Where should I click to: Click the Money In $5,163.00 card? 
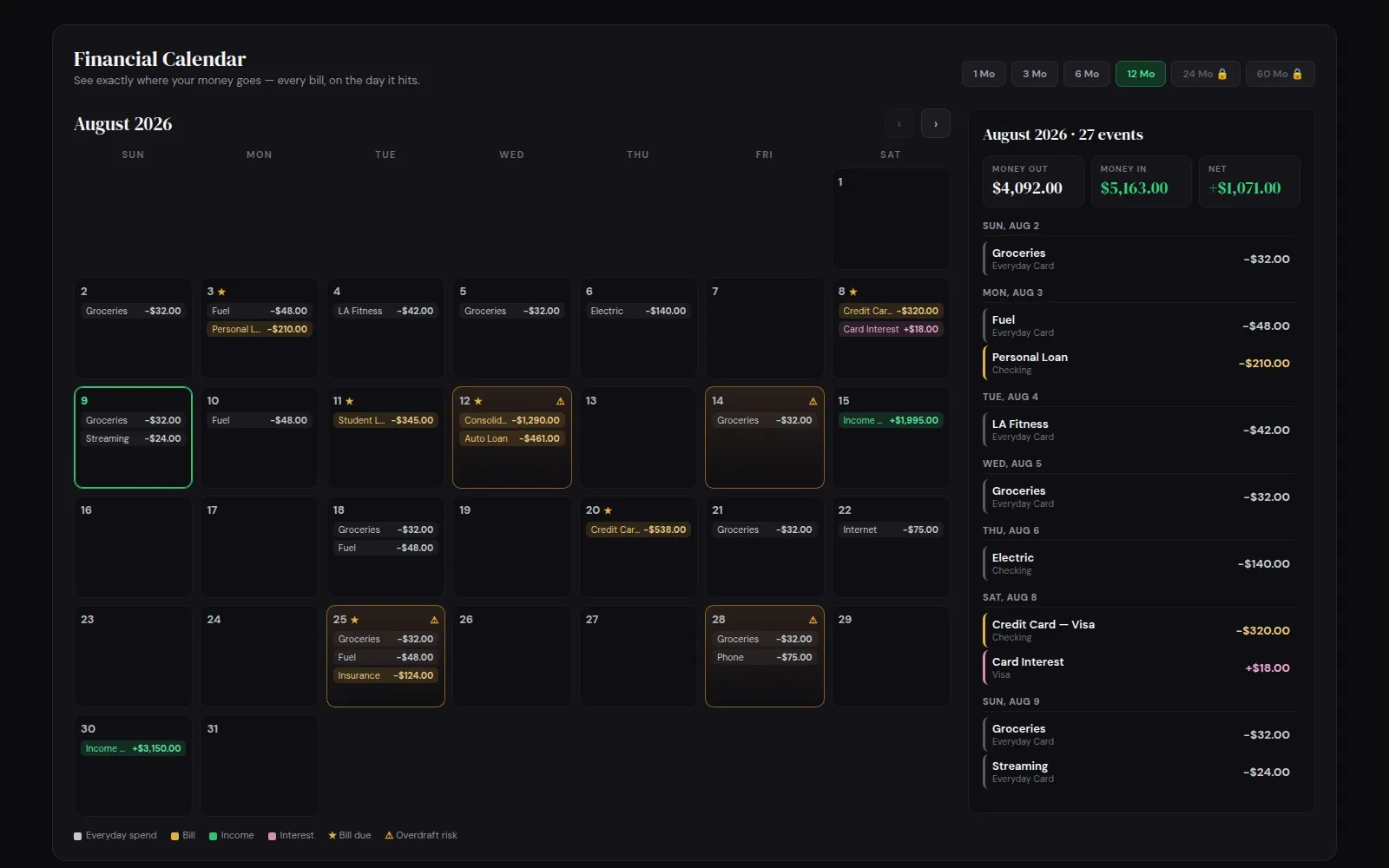point(1142,181)
